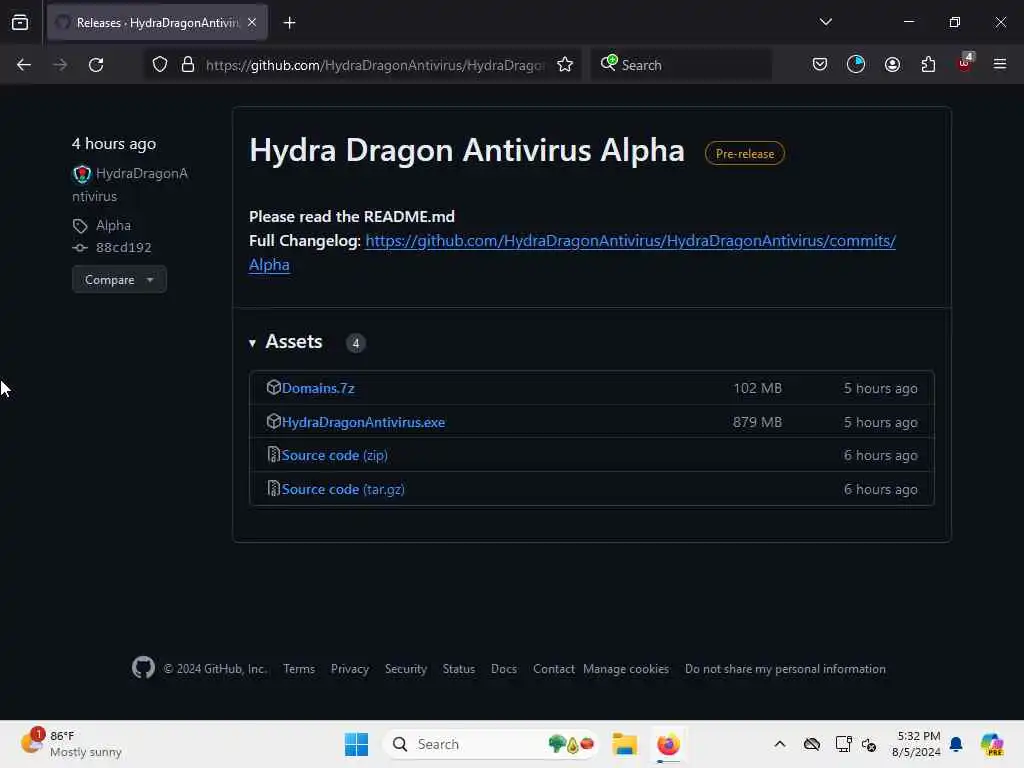1024x768 pixels.
Task: Download Domains.7z asset
Action: pos(318,388)
